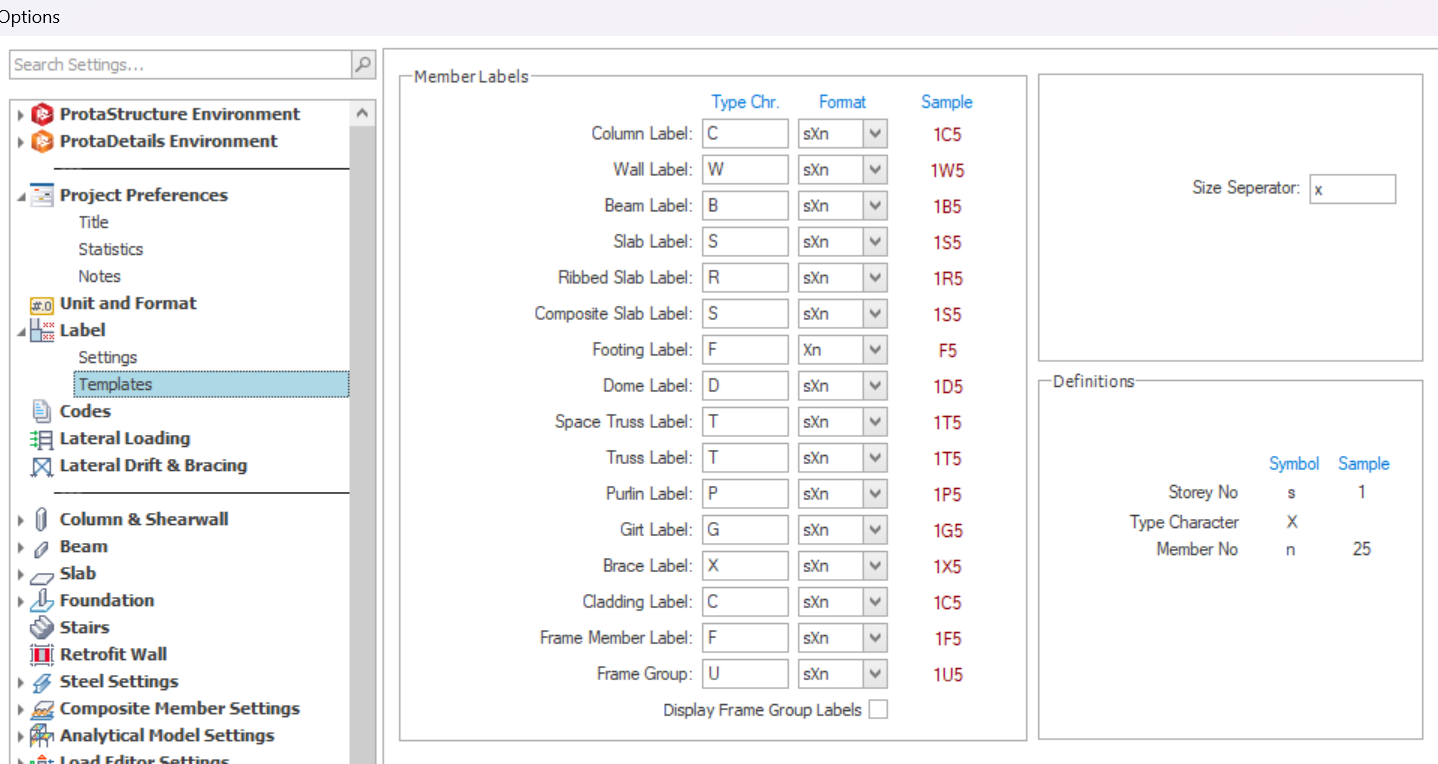
Task: Open the Frame Group format dropdown
Action: click(x=875, y=674)
